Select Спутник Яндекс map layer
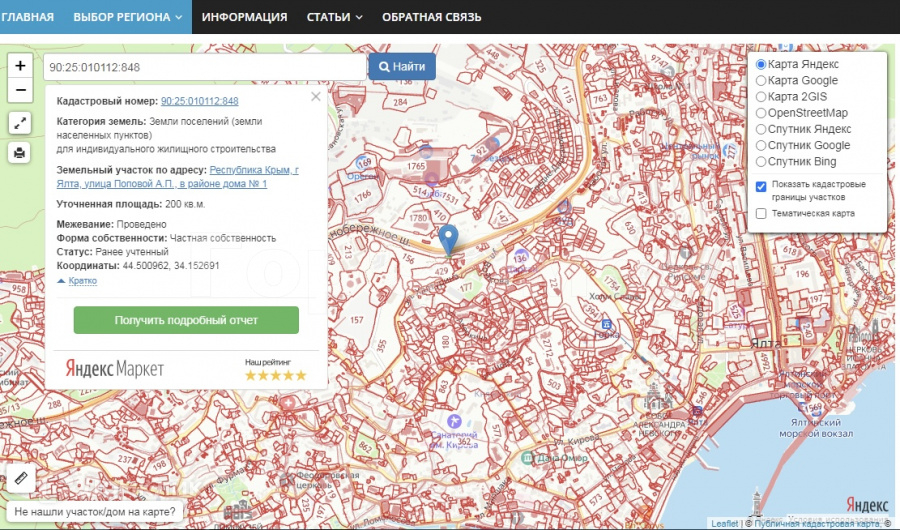 coord(761,129)
